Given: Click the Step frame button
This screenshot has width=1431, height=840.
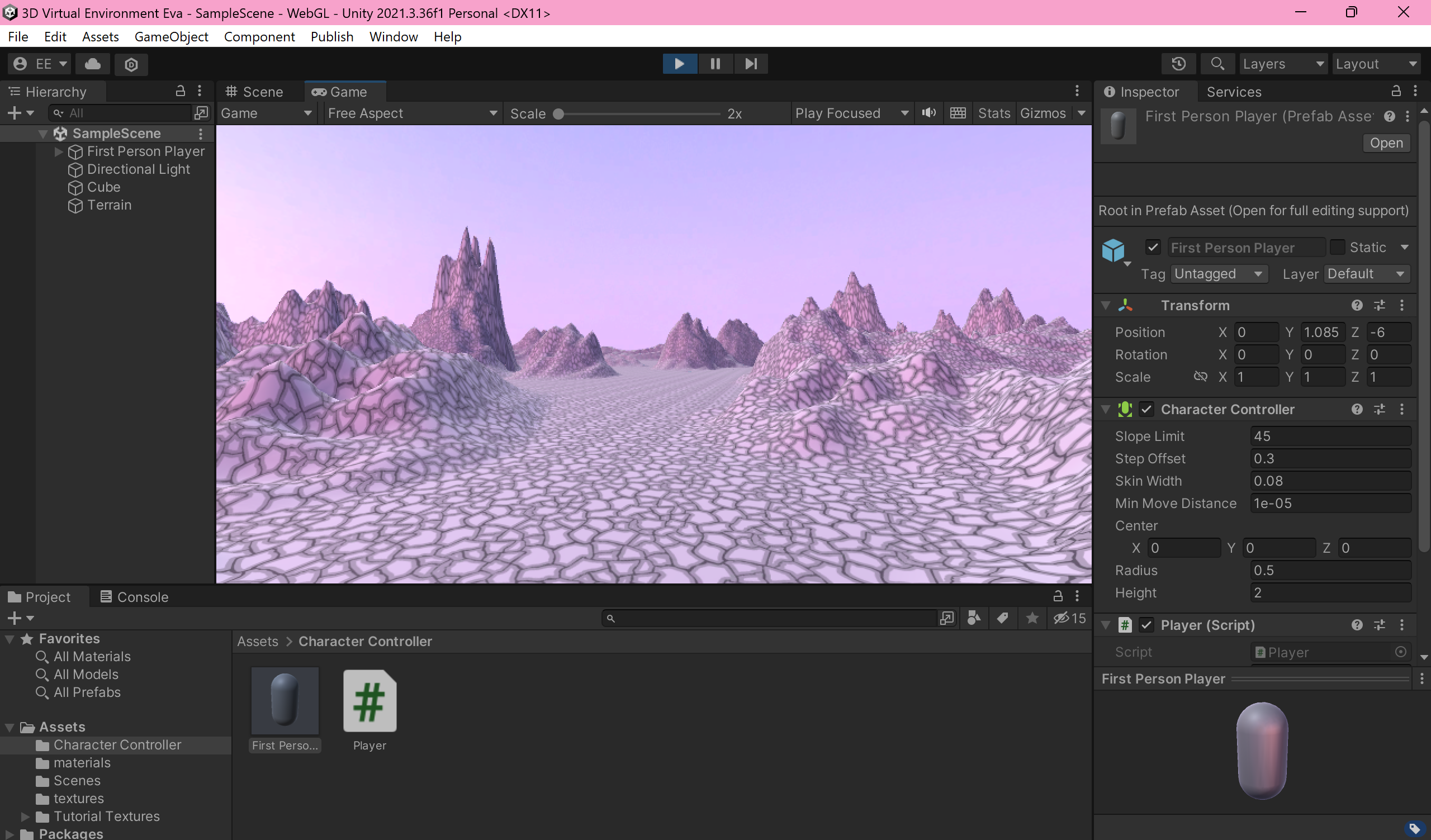Looking at the screenshot, I should click(x=751, y=64).
